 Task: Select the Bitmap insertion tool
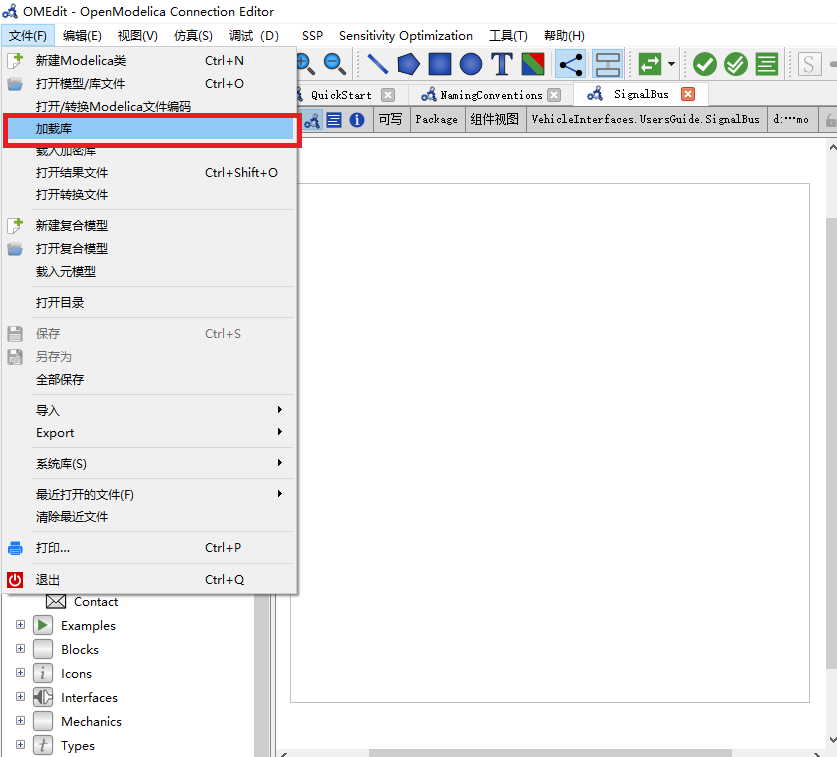click(531, 62)
